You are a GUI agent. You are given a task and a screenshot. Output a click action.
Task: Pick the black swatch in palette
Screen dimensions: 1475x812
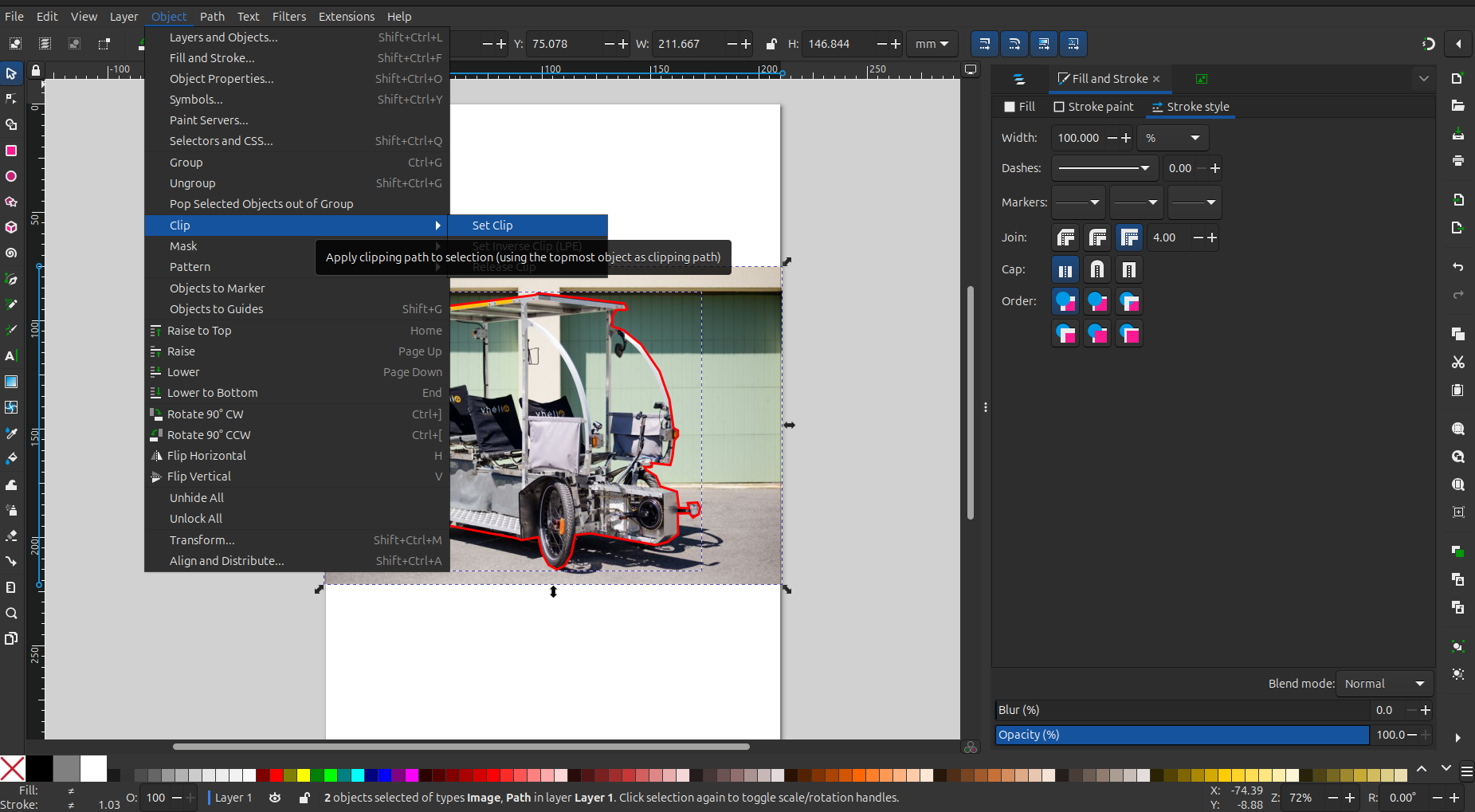40,769
